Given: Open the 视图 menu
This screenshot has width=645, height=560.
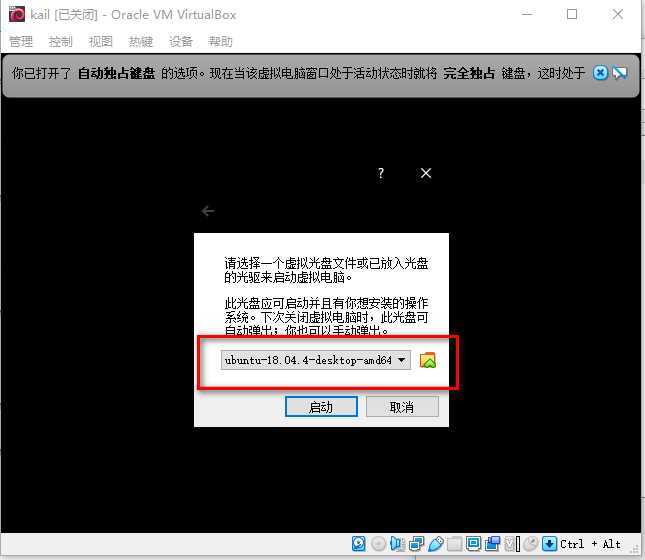Looking at the screenshot, I should [x=100, y=41].
